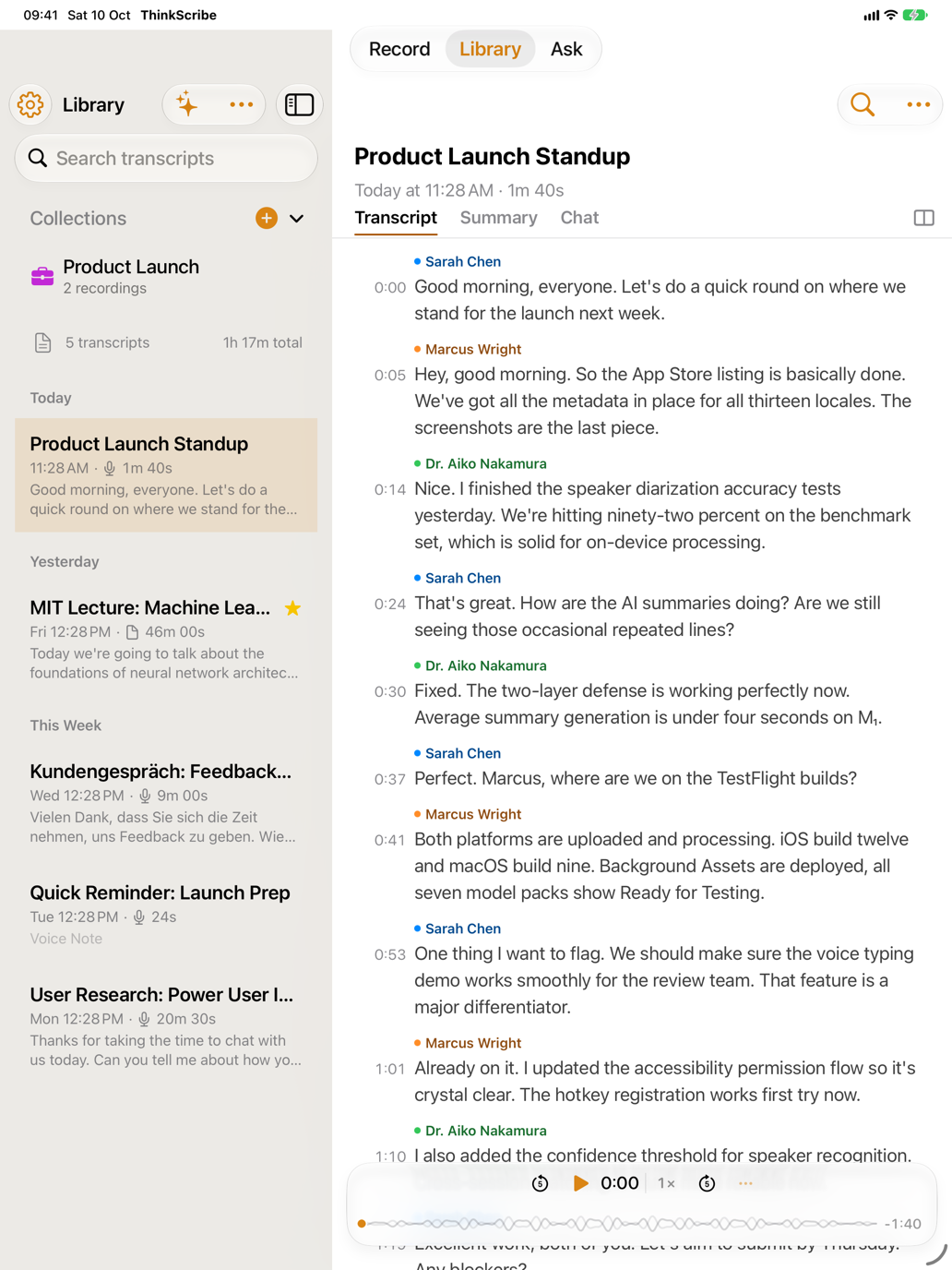952x1270 pixels.
Task: Click the 1h 17m total label
Action: [x=263, y=342]
